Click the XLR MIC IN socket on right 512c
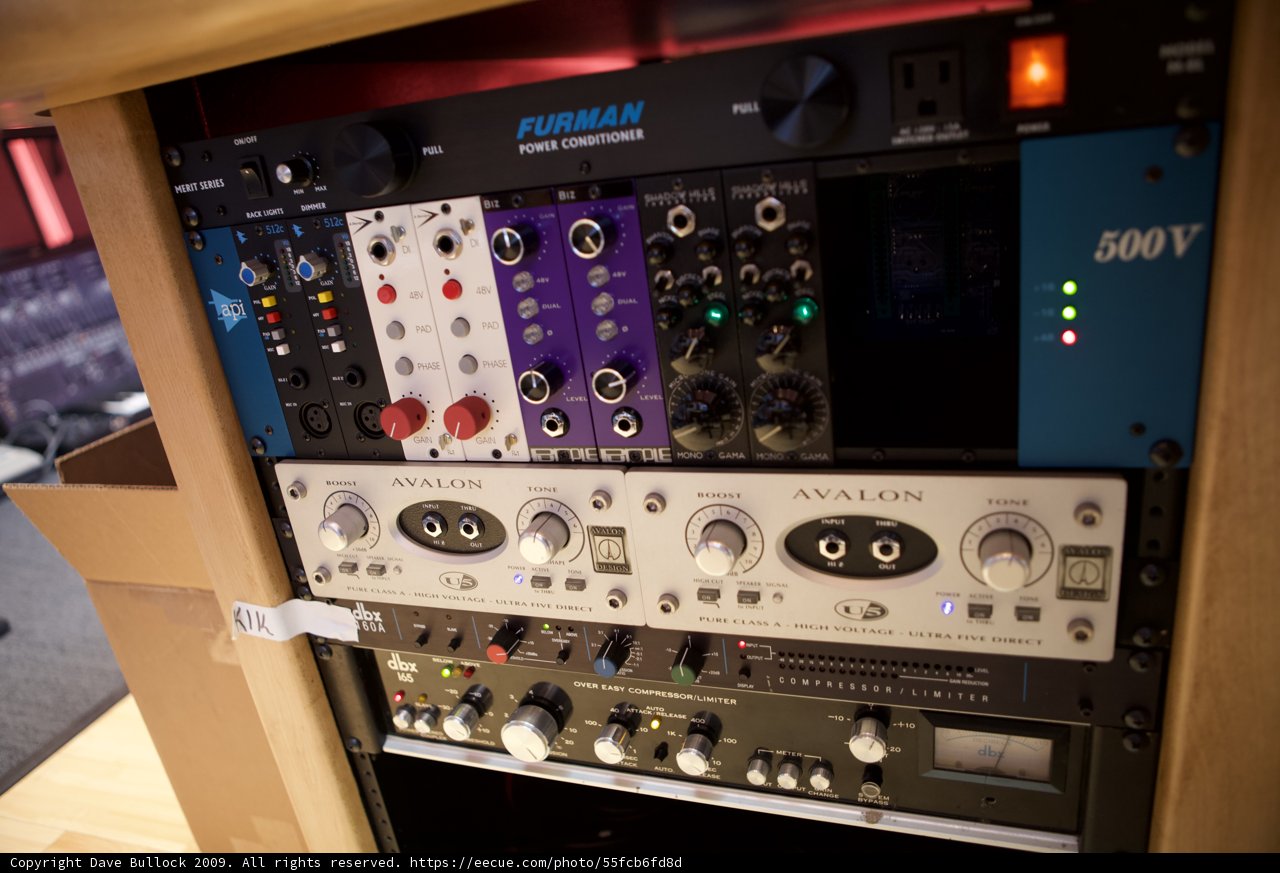 tap(370, 418)
